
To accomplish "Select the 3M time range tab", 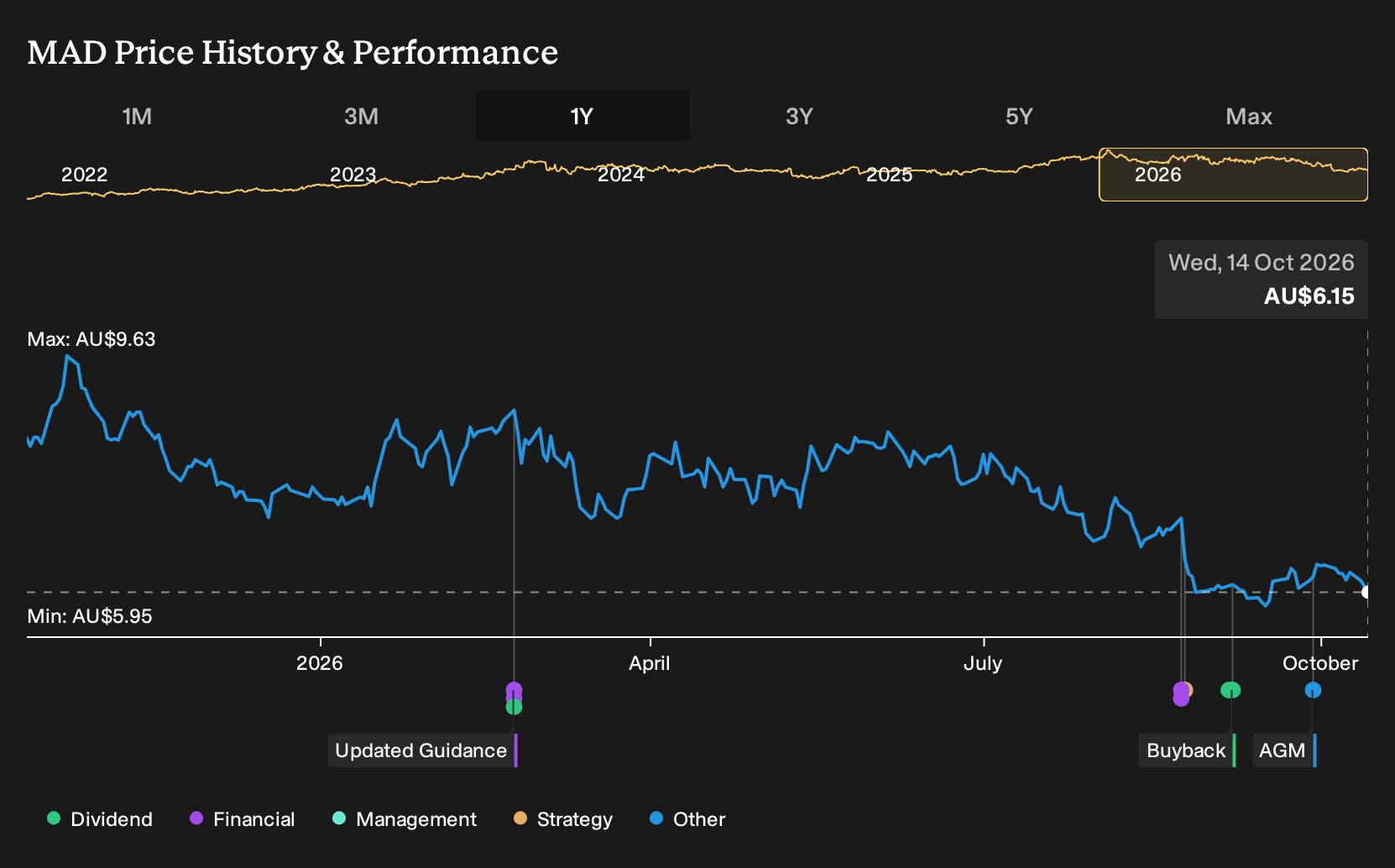I will 361,116.
